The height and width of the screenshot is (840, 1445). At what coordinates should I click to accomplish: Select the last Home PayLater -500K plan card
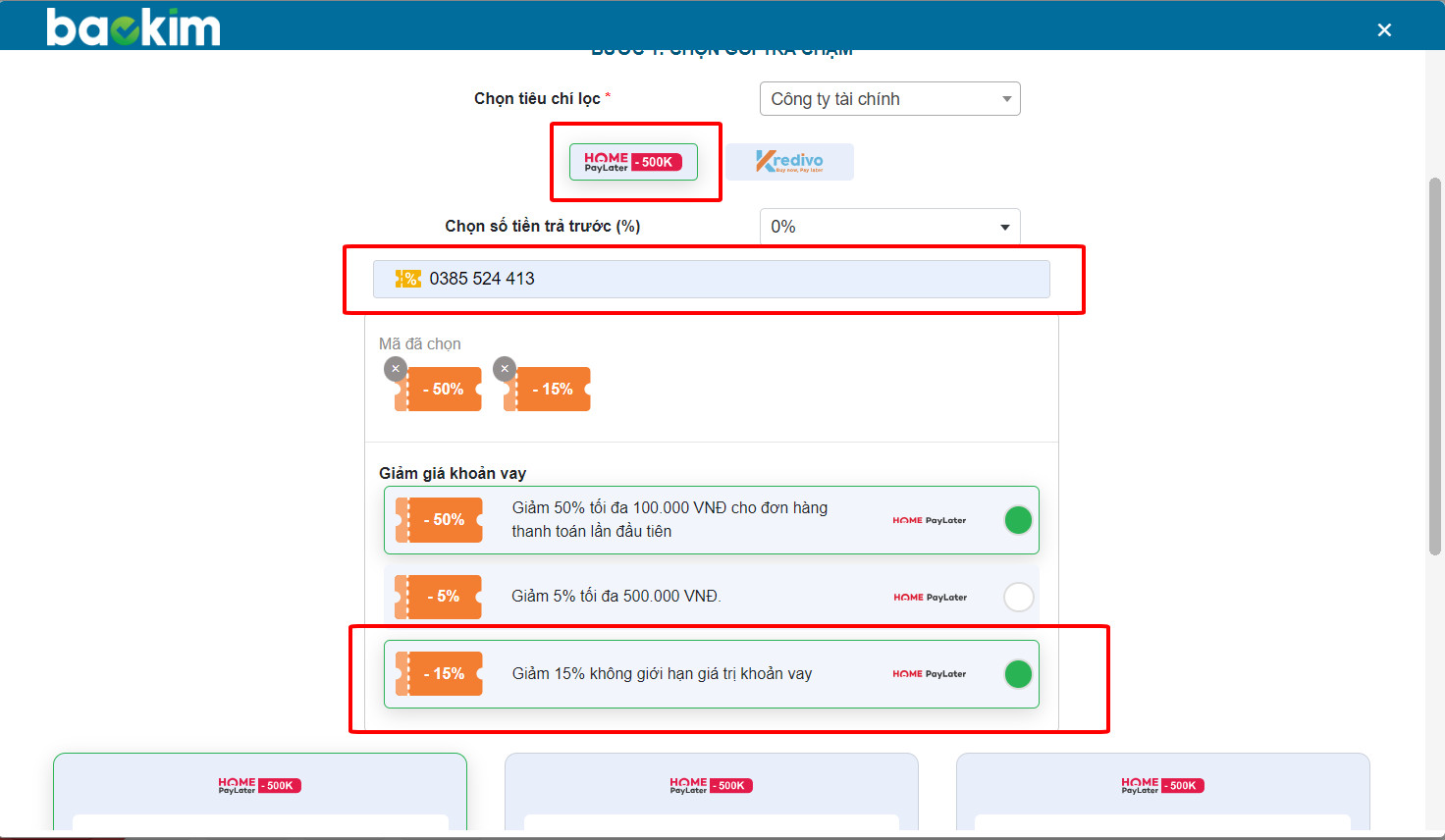1163,792
